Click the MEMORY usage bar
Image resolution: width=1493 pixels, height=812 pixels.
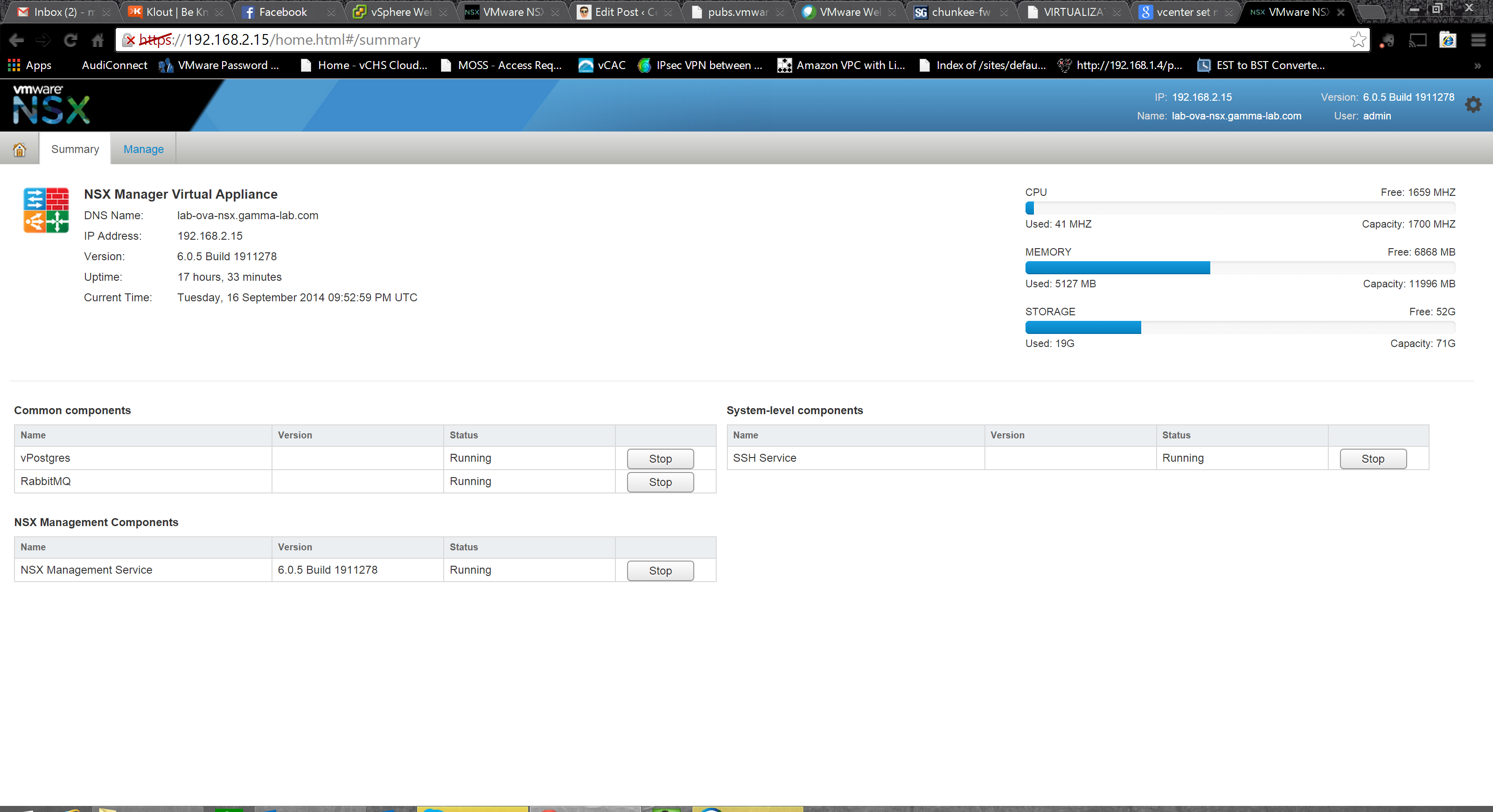click(1239, 268)
